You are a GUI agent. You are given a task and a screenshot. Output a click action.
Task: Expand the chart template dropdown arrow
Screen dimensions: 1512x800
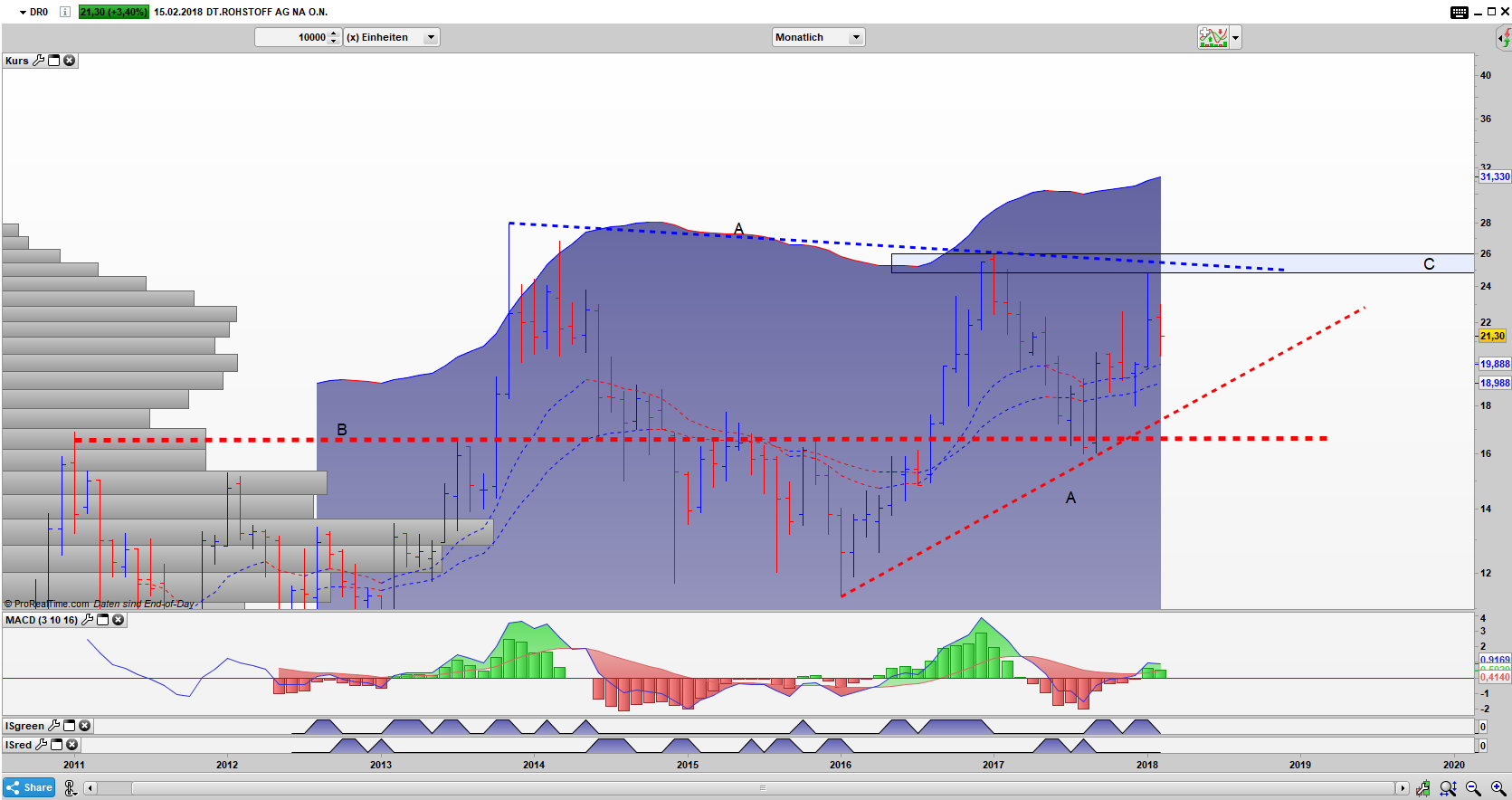pyautogui.click(x=1235, y=37)
